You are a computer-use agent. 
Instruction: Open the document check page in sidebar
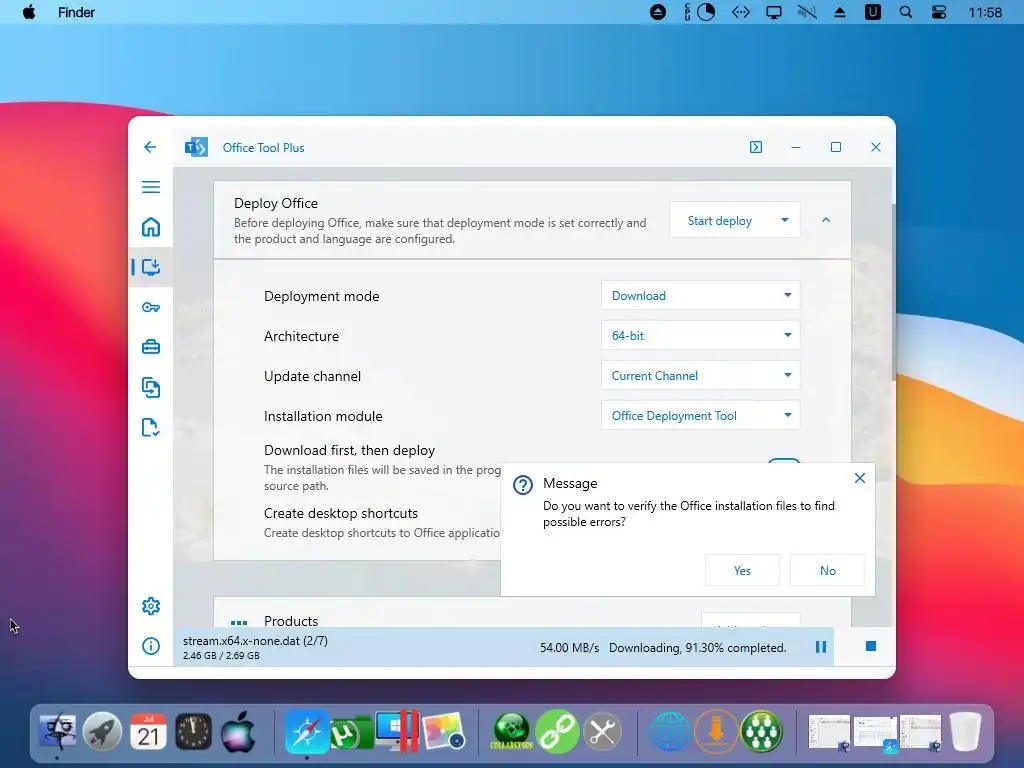click(x=151, y=428)
